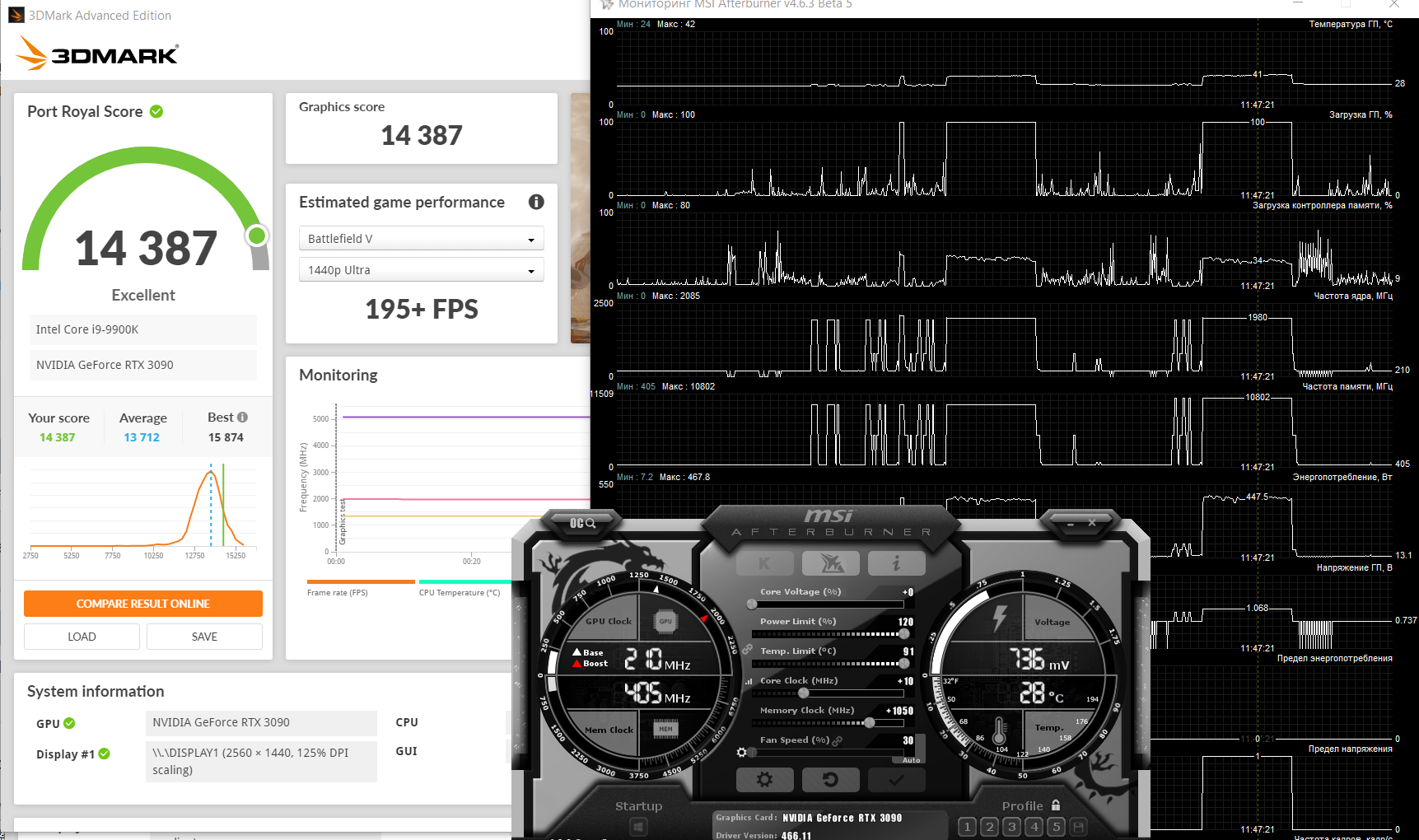This screenshot has width=1419, height=840.
Task: Click the thermometer temperature icon
Action: [1000, 730]
